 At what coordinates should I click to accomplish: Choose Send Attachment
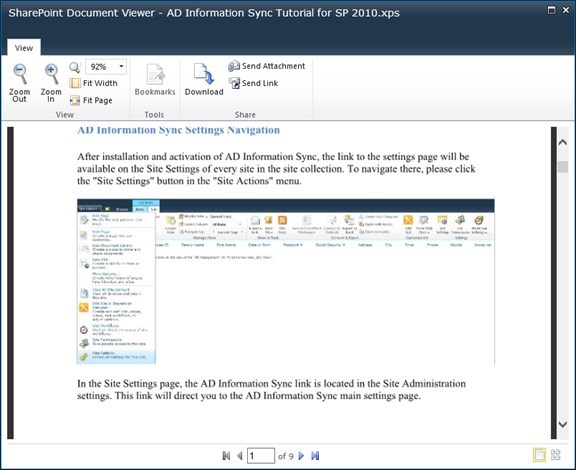click(x=266, y=66)
